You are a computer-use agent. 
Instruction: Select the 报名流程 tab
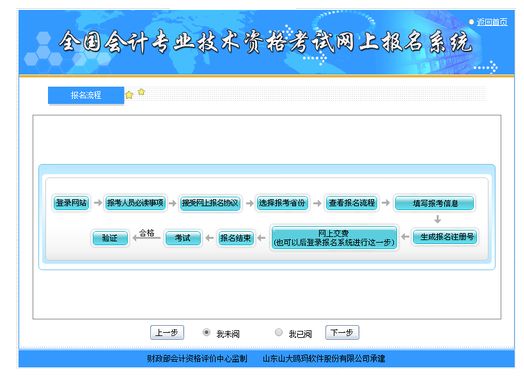pos(86,95)
